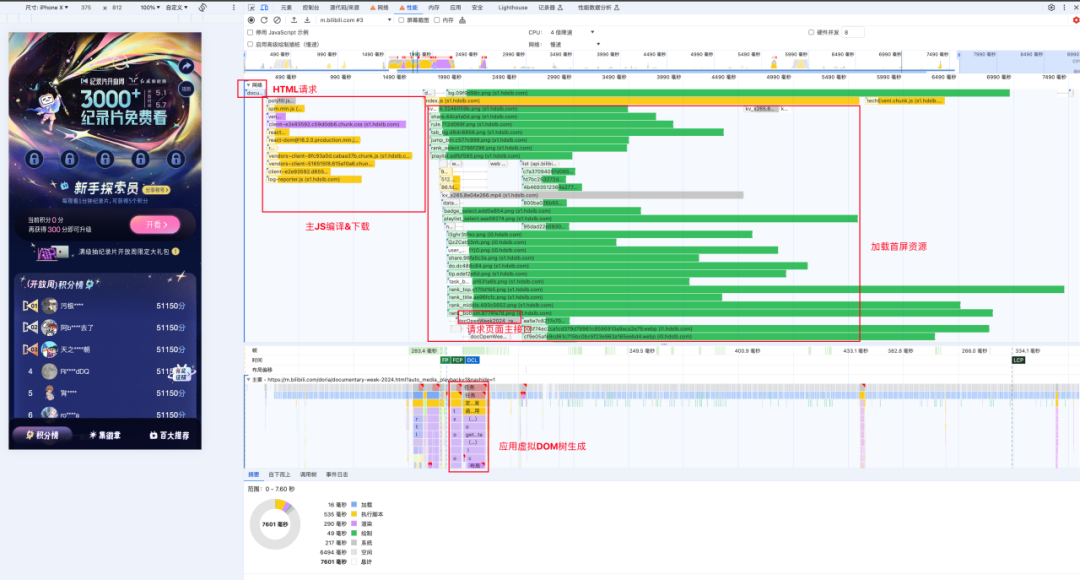
Task: Clear the performance recording
Action: [x=277, y=20]
